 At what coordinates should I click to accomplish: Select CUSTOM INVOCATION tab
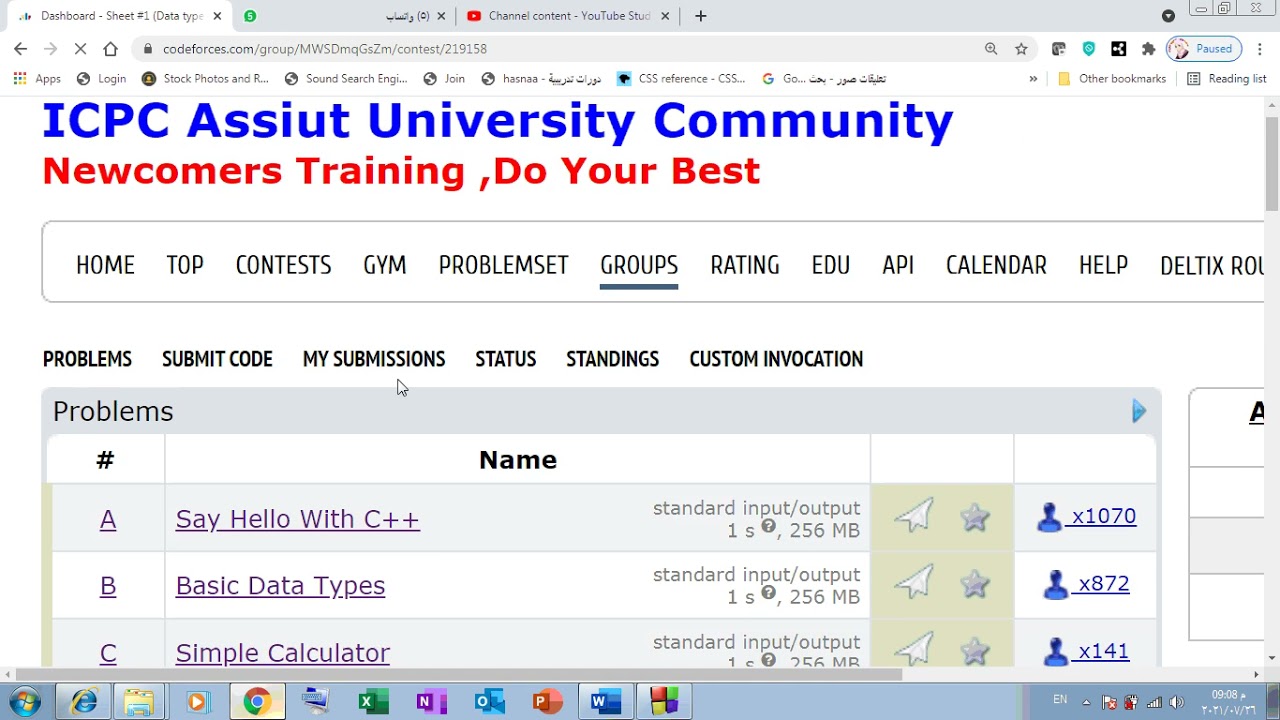click(x=776, y=359)
